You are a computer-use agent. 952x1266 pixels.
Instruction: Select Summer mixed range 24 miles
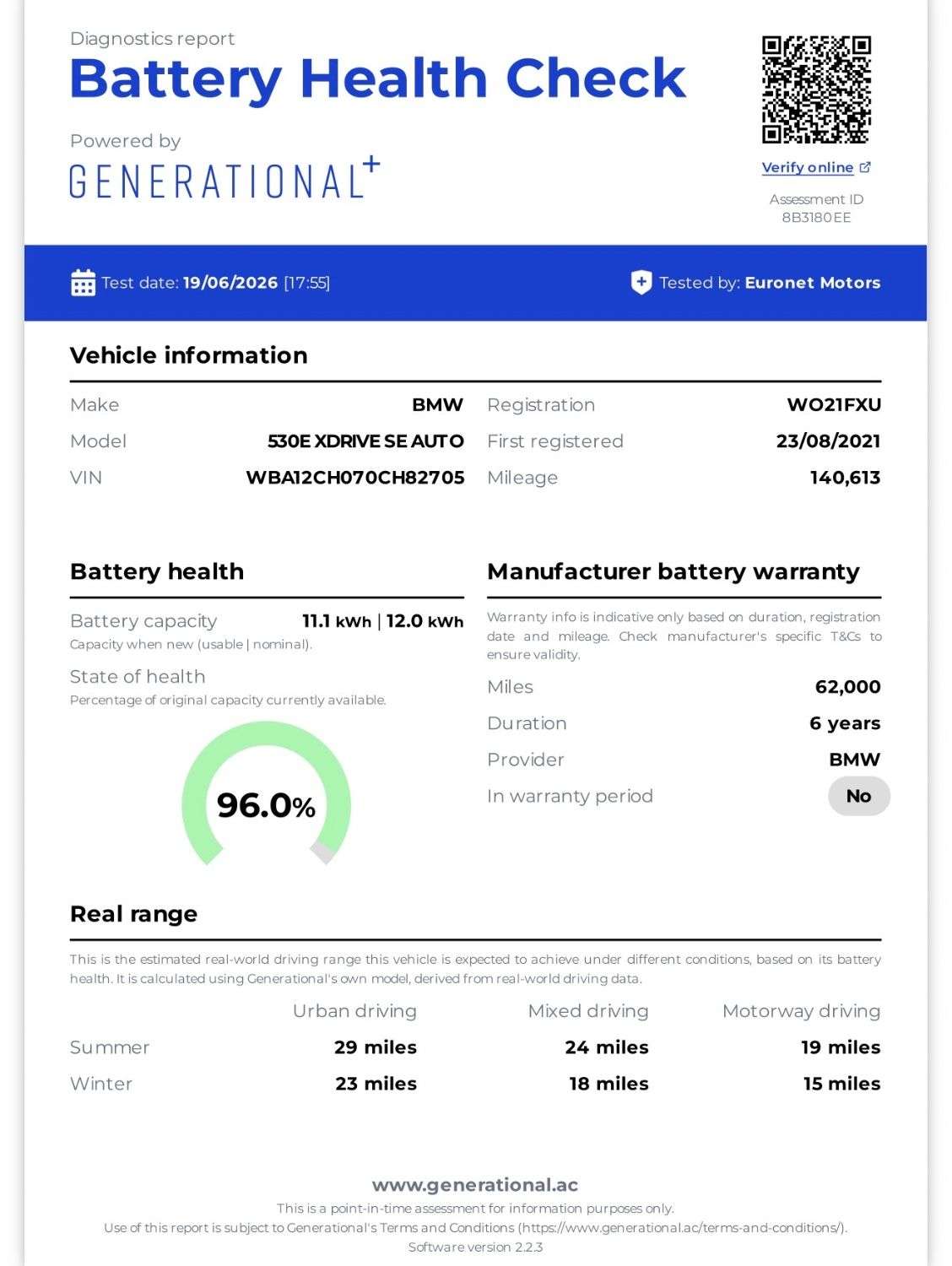[607, 1047]
